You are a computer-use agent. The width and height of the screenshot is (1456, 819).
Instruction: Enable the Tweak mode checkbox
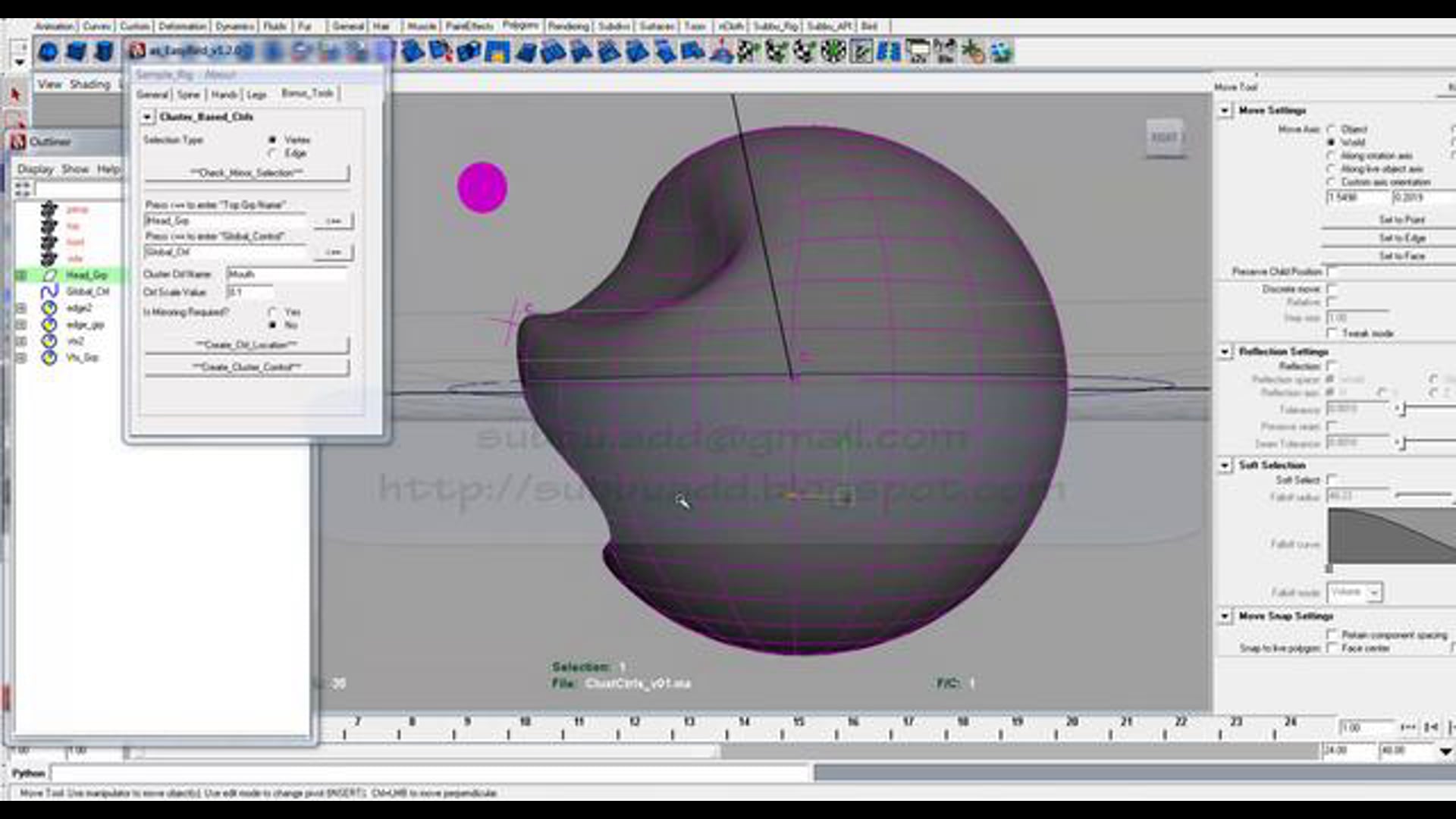click(1332, 333)
